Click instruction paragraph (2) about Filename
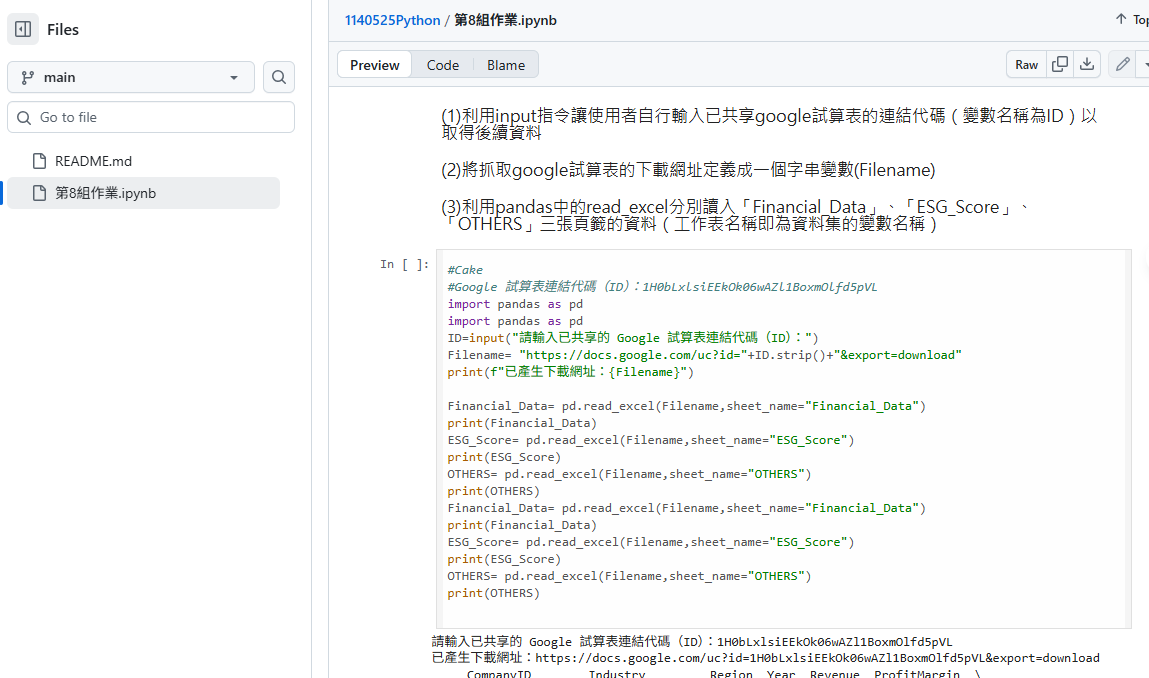The image size is (1149, 678). click(688, 170)
